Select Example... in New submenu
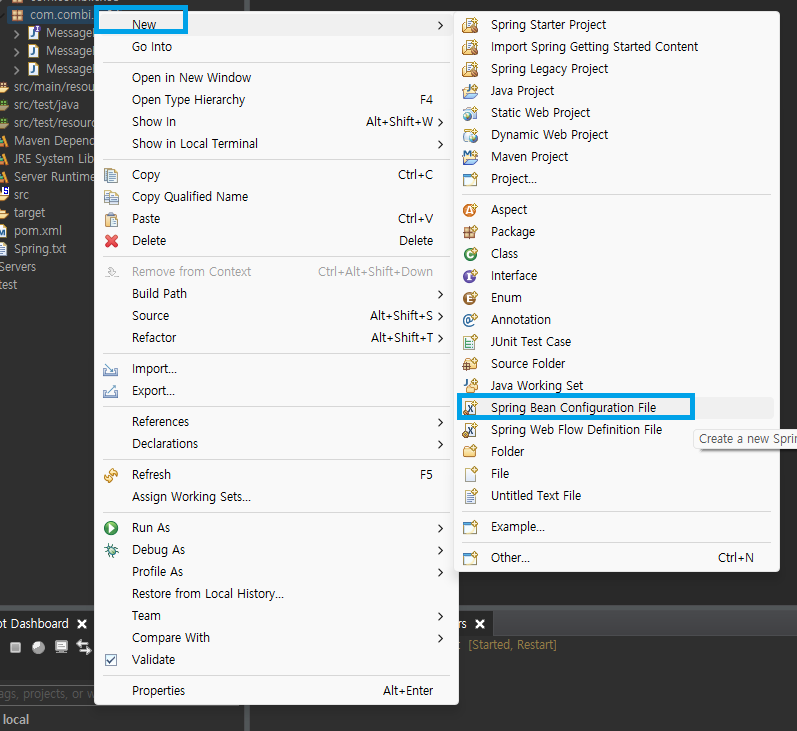Screen dimensions: 797x731 (618, 527)
